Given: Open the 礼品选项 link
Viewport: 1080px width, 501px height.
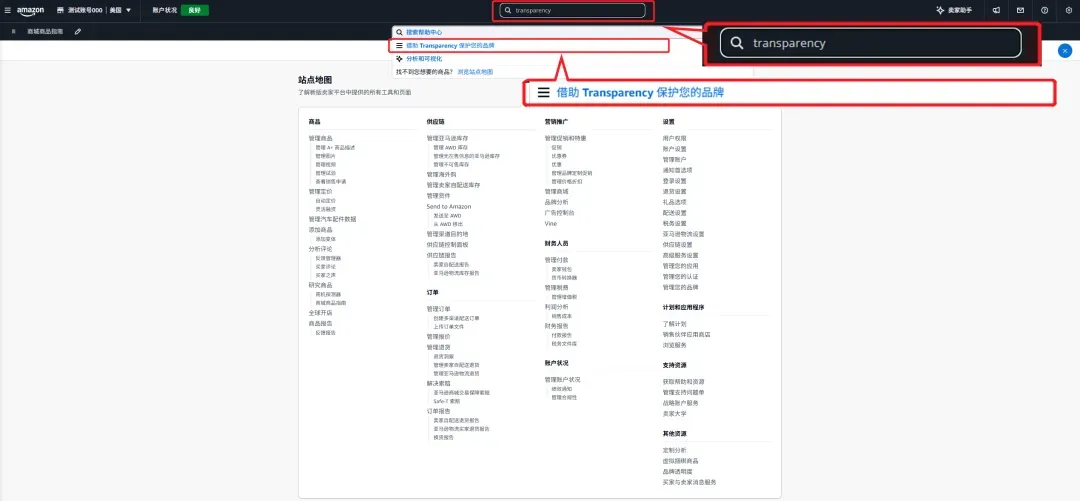Looking at the screenshot, I should point(674,202).
